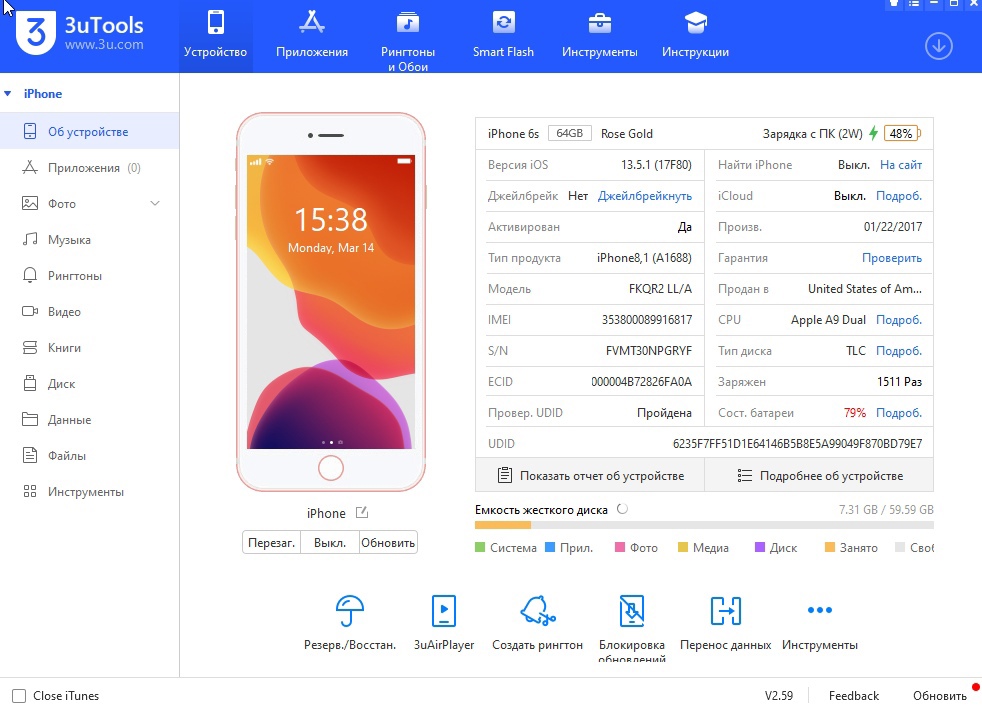Click the pink Фото legend swatch
The image size is (982, 711).
620,548
